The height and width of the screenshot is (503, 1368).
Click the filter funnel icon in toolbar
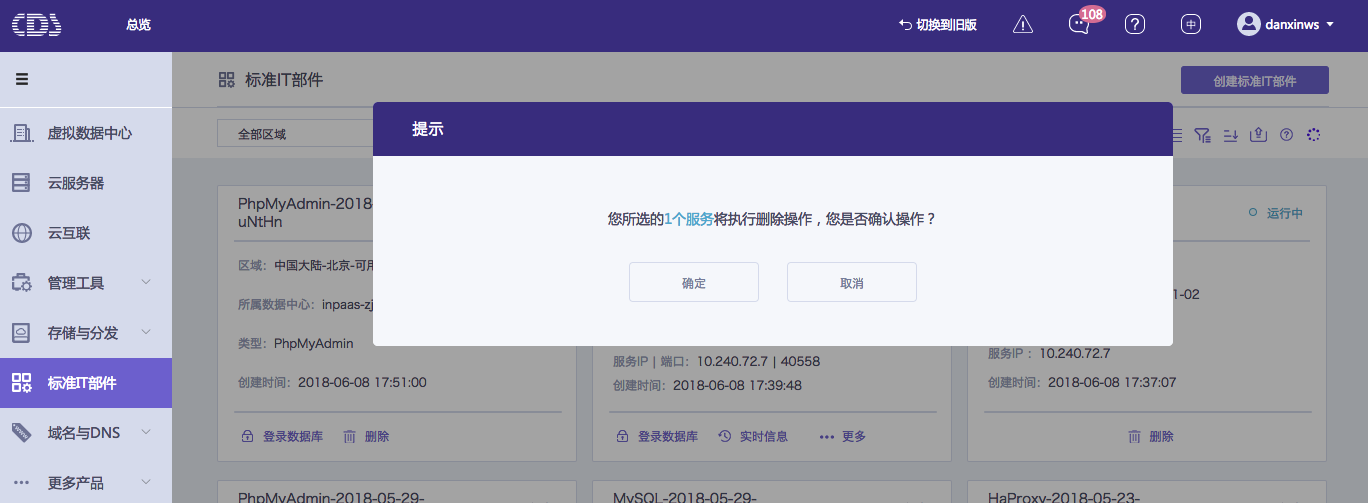[x=1203, y=134]
